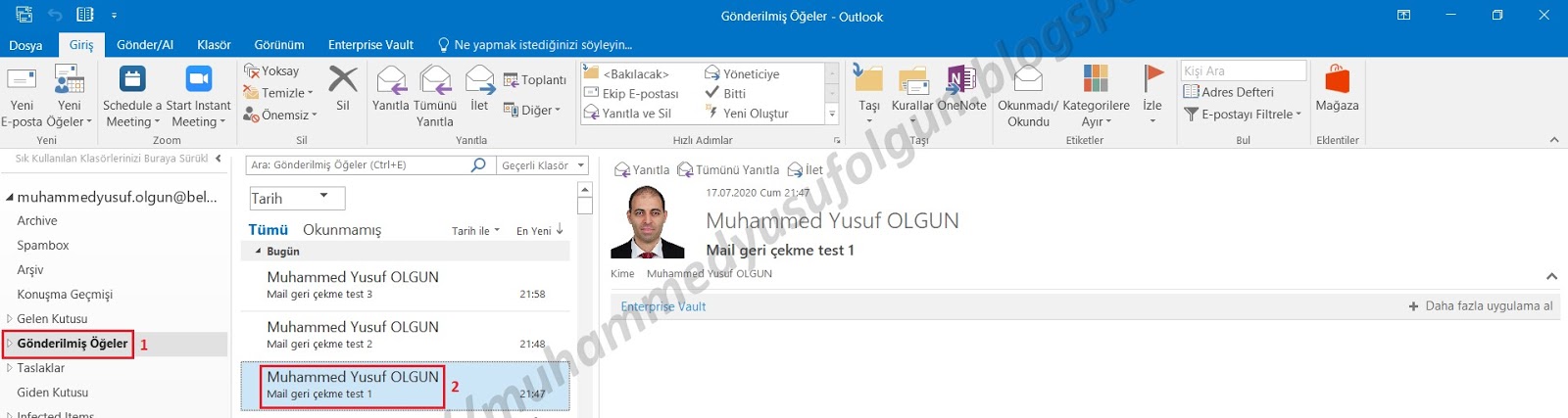Click the Kişi Ara search people field
Screen dimensions: 1568x418
1244,70
